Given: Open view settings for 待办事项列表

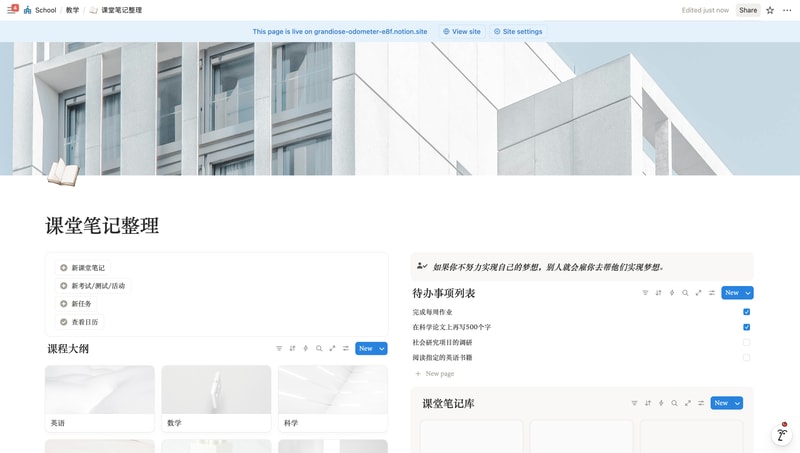Looking at the screenshot, I should (712, 293).
